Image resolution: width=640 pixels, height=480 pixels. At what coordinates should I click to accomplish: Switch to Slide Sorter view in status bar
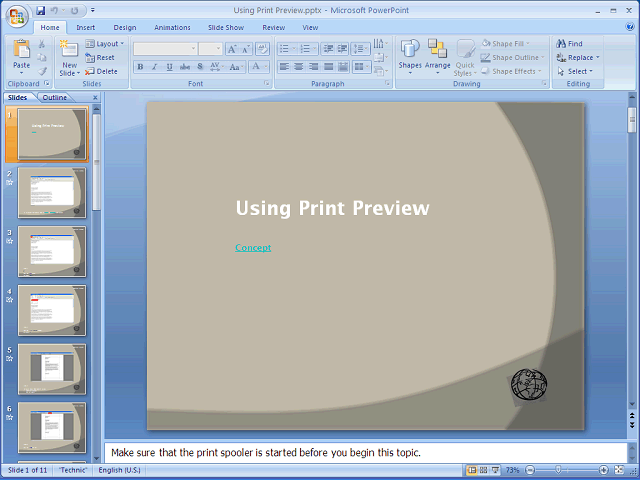click(484, 470)
